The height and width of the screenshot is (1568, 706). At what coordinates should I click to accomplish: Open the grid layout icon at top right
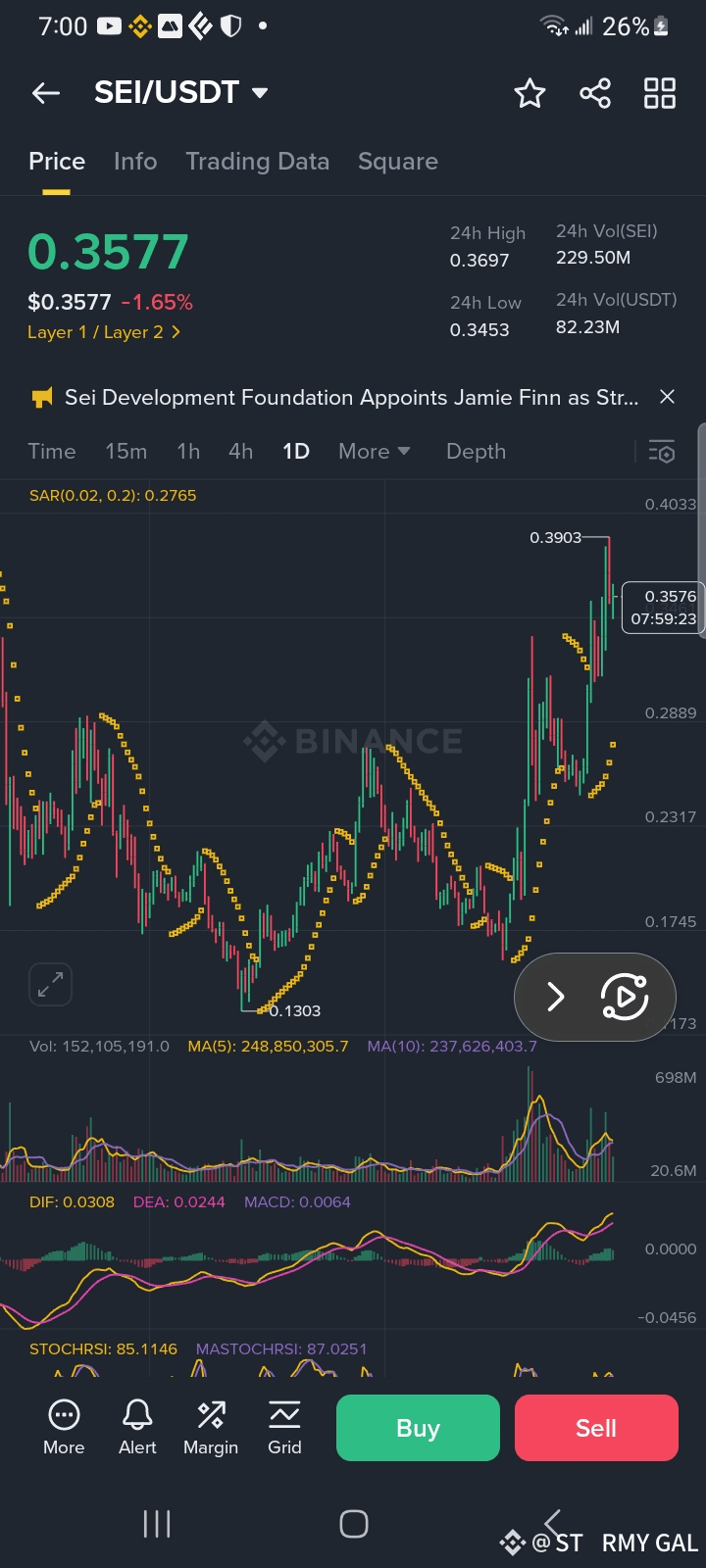point(660,93)
